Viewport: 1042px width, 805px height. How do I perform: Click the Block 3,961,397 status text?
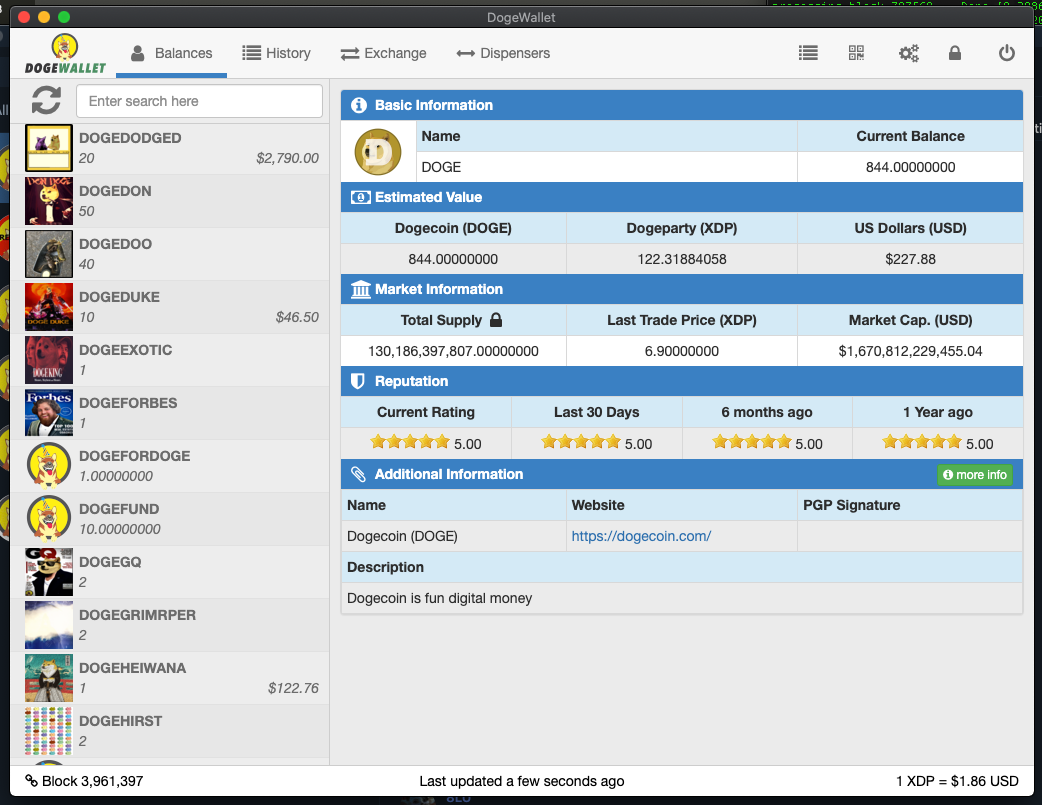click(92, 781)
